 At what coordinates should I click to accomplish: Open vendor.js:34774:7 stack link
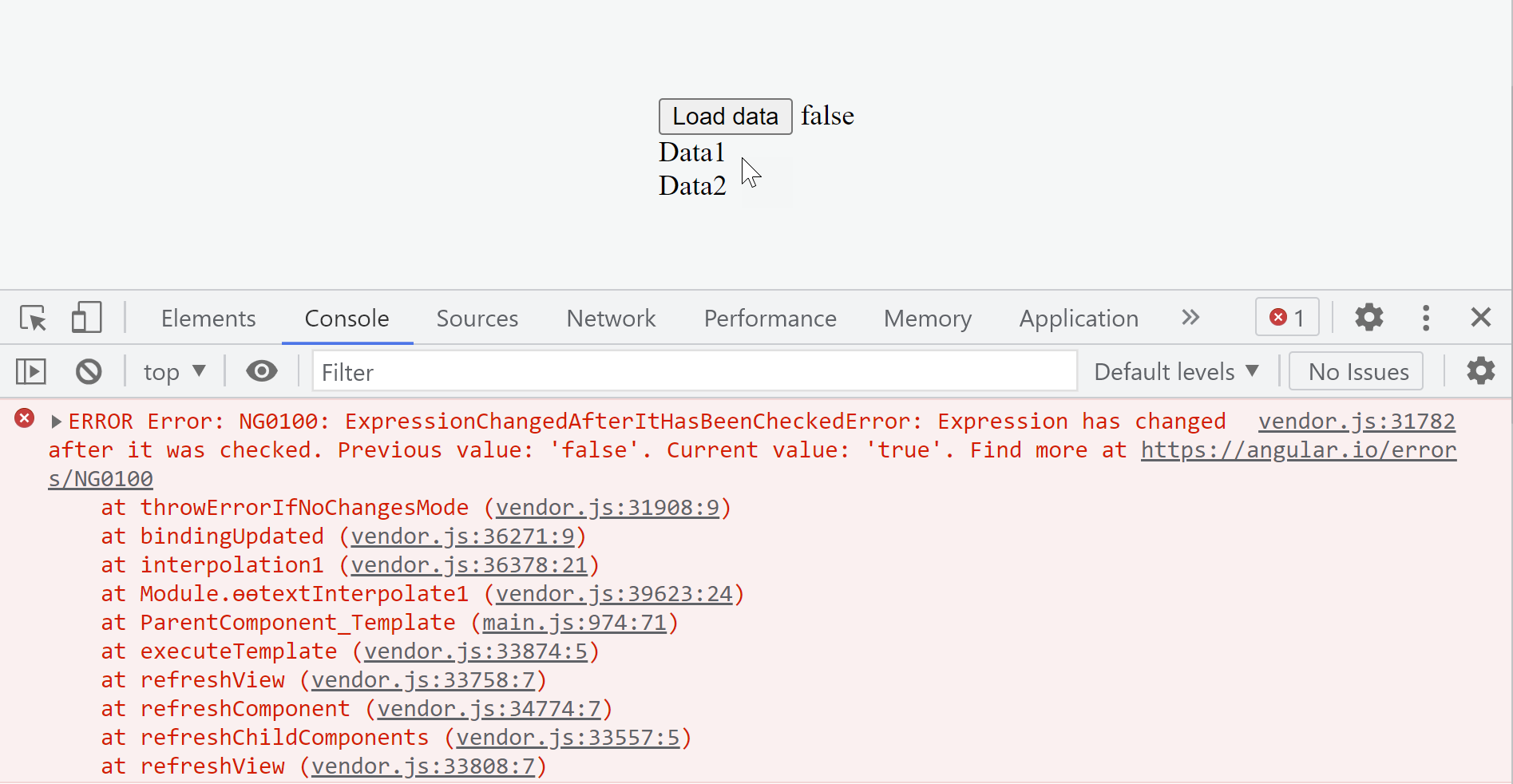coord(489,709)
